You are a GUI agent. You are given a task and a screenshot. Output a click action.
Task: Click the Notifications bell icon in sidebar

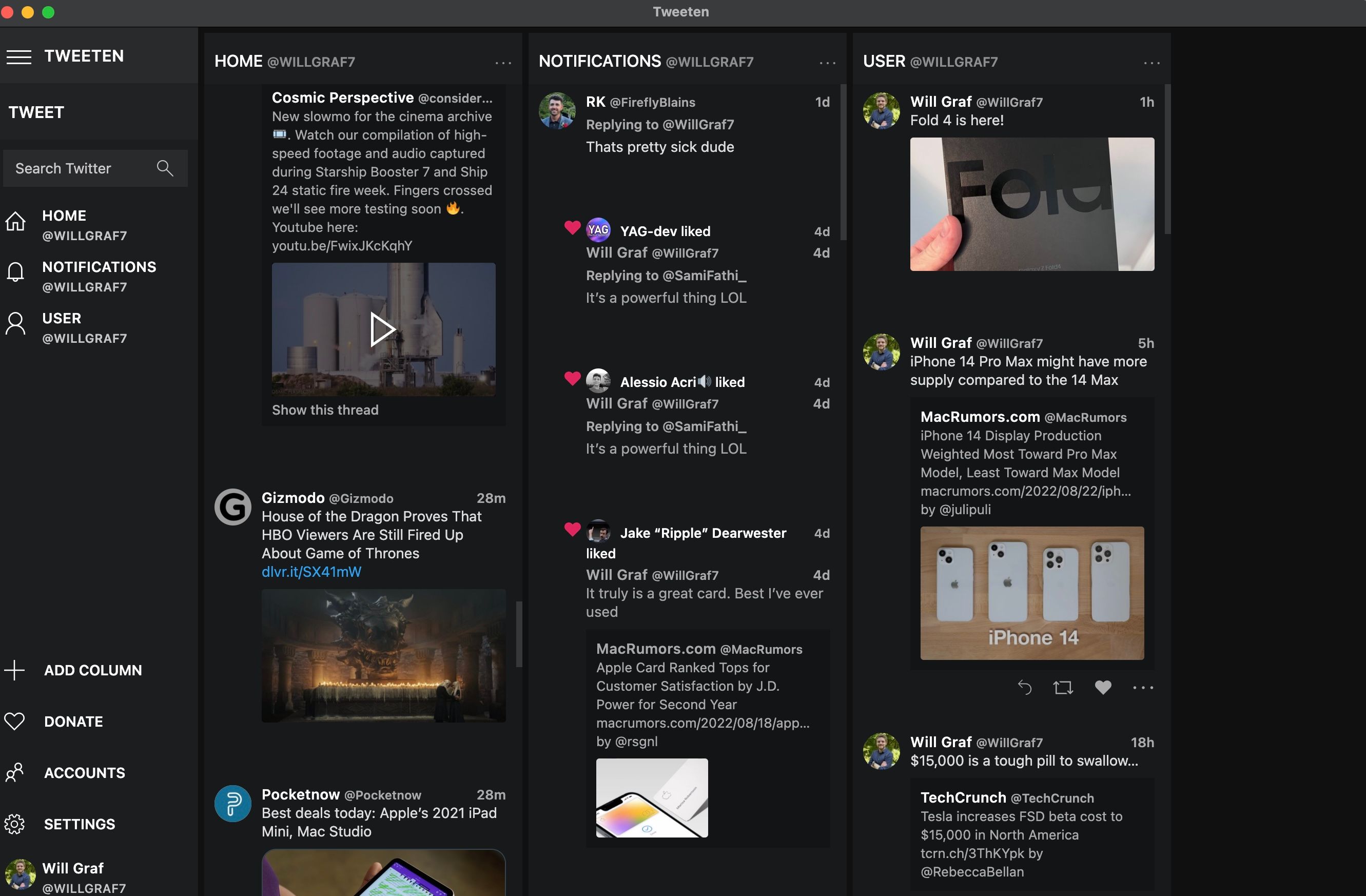pos(15,272)
